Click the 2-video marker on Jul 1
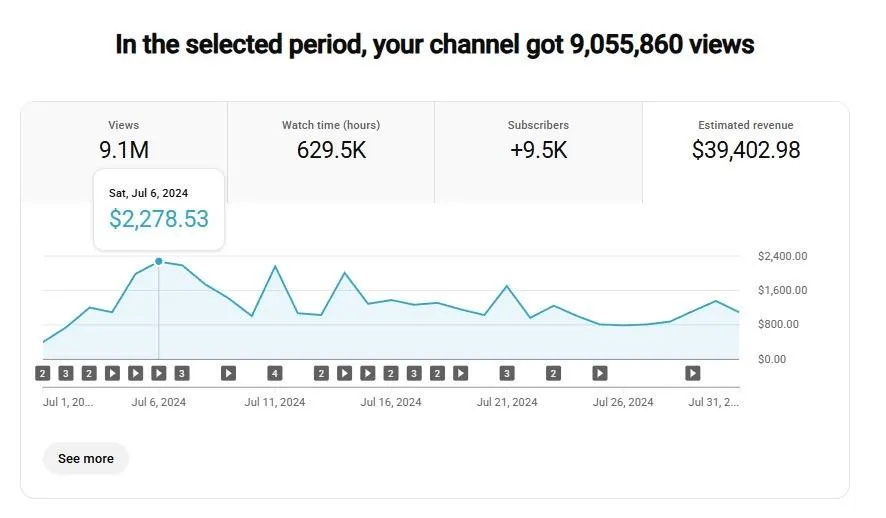886x518 pixels. click(x=42, y=373)
